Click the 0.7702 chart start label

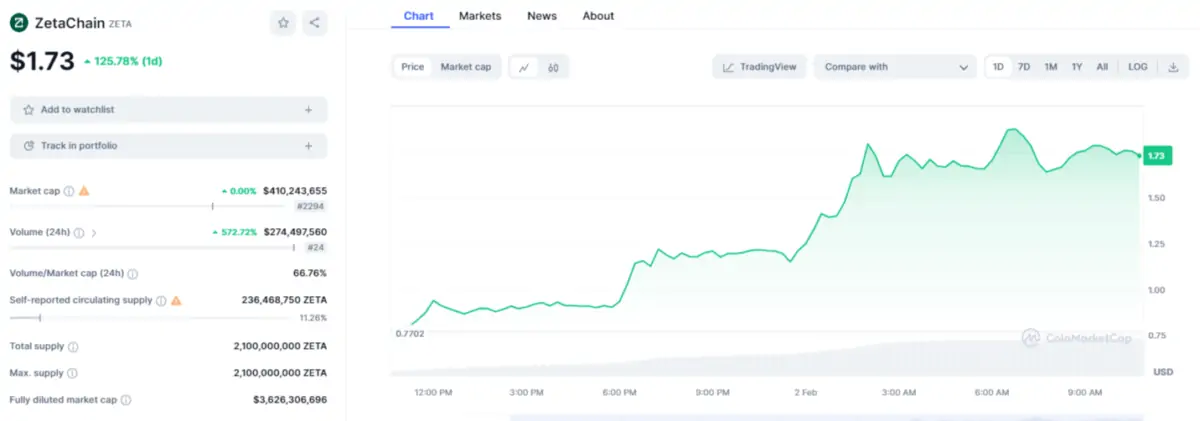[410, 333]
